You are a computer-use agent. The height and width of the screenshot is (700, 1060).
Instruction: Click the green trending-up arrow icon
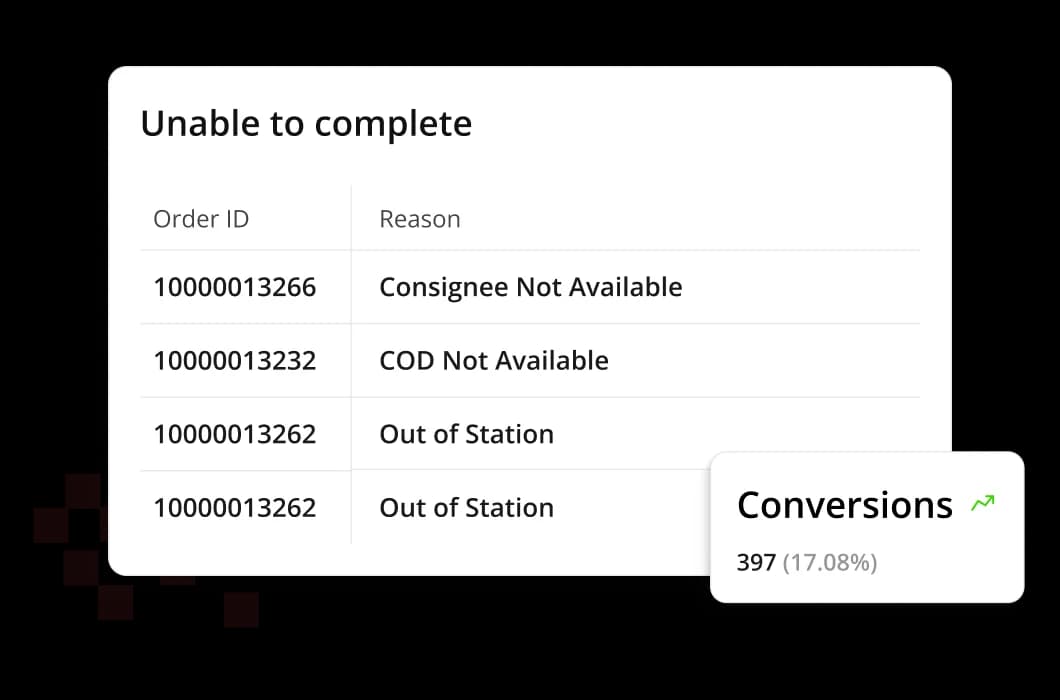click(x=983, y=504)
